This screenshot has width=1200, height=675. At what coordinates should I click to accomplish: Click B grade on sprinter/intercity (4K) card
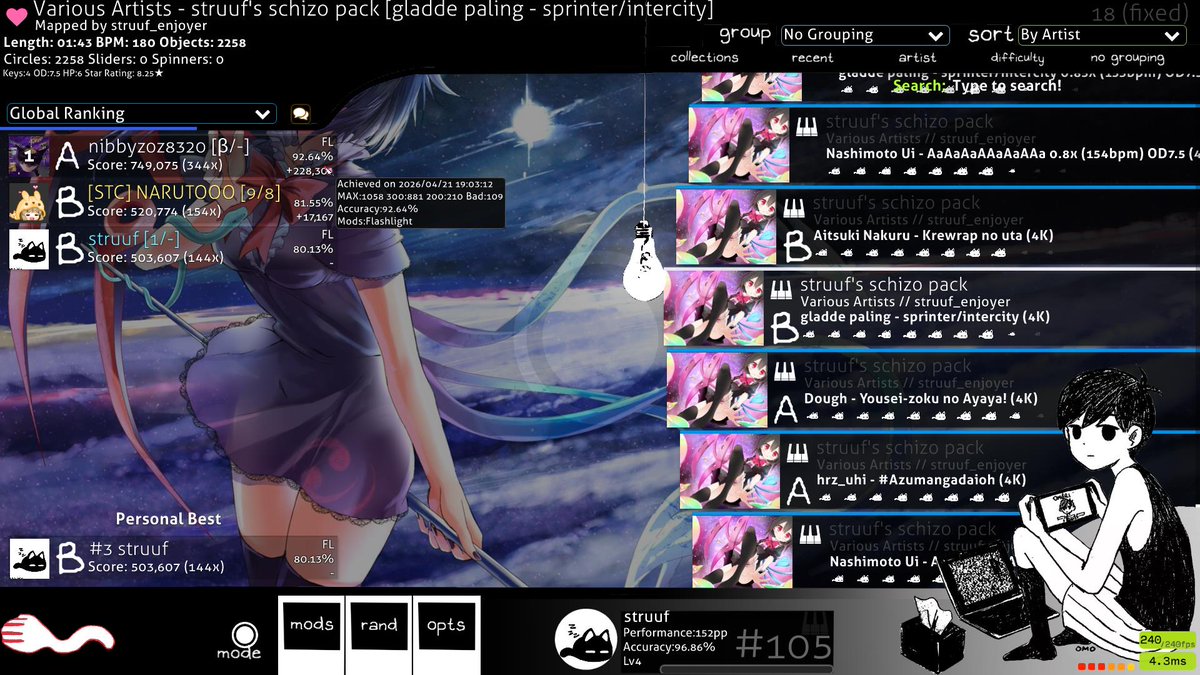point(785,327)
